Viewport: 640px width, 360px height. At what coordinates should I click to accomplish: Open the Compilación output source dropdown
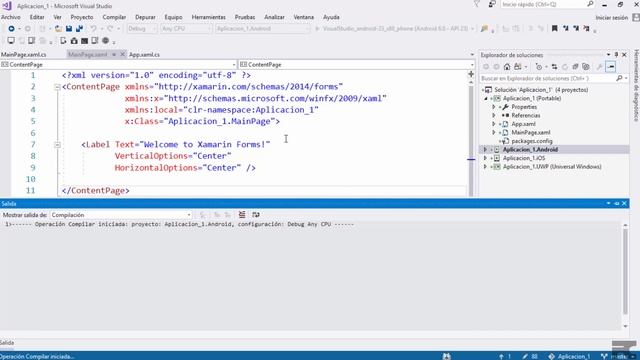click(121, 215)
